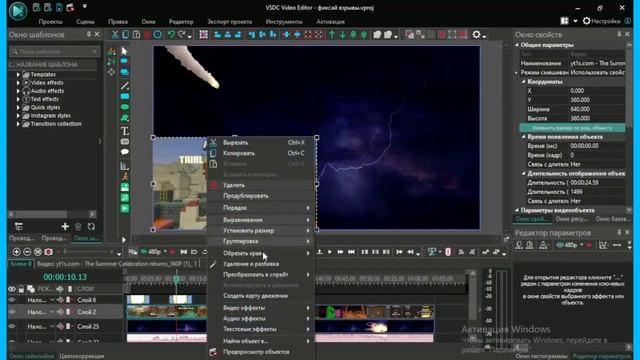
Task: Select the Text tool T icon
Action: (x=125, y=131)
